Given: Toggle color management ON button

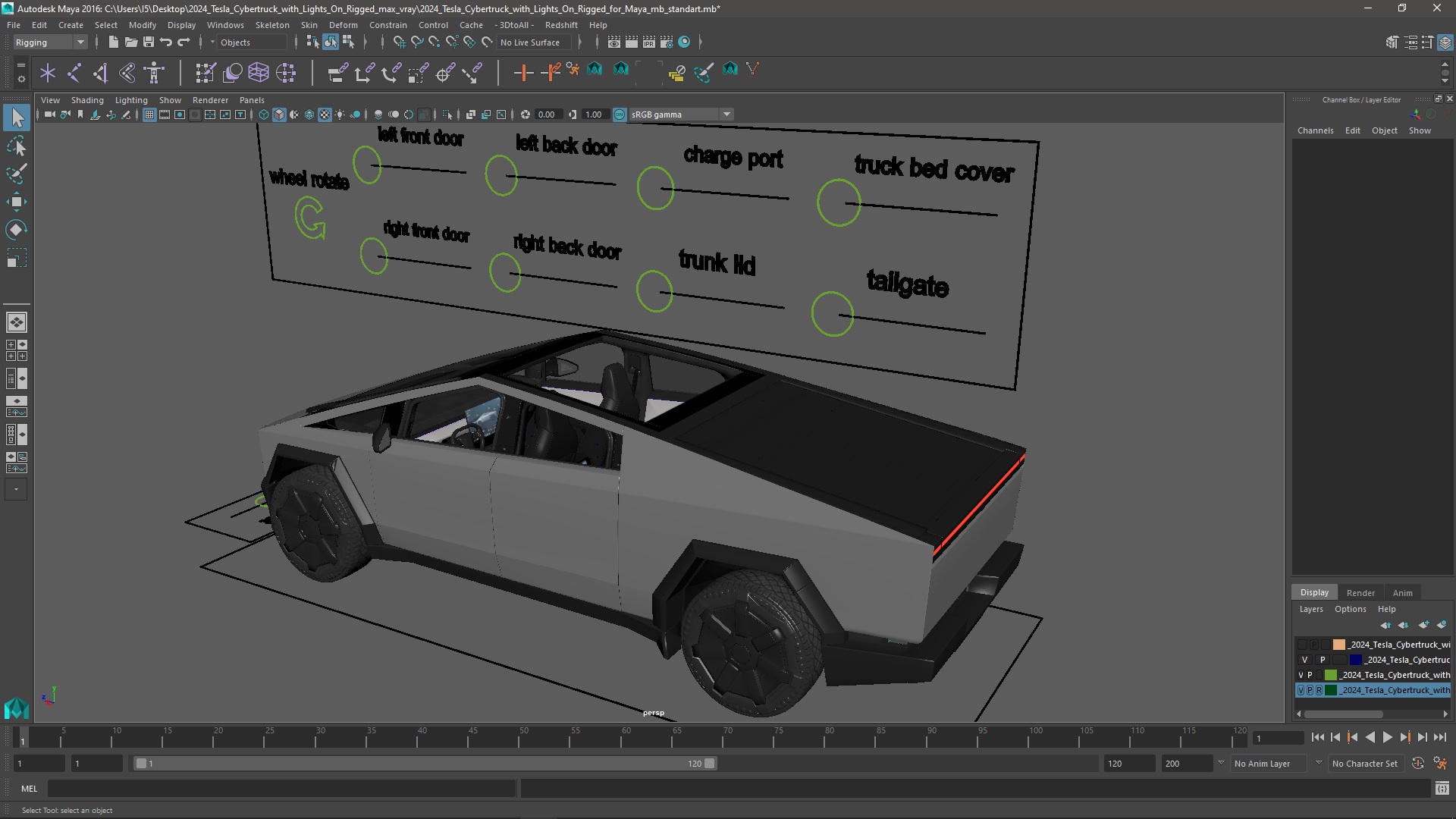Looking at the screenshot, I should pos(620,115).
